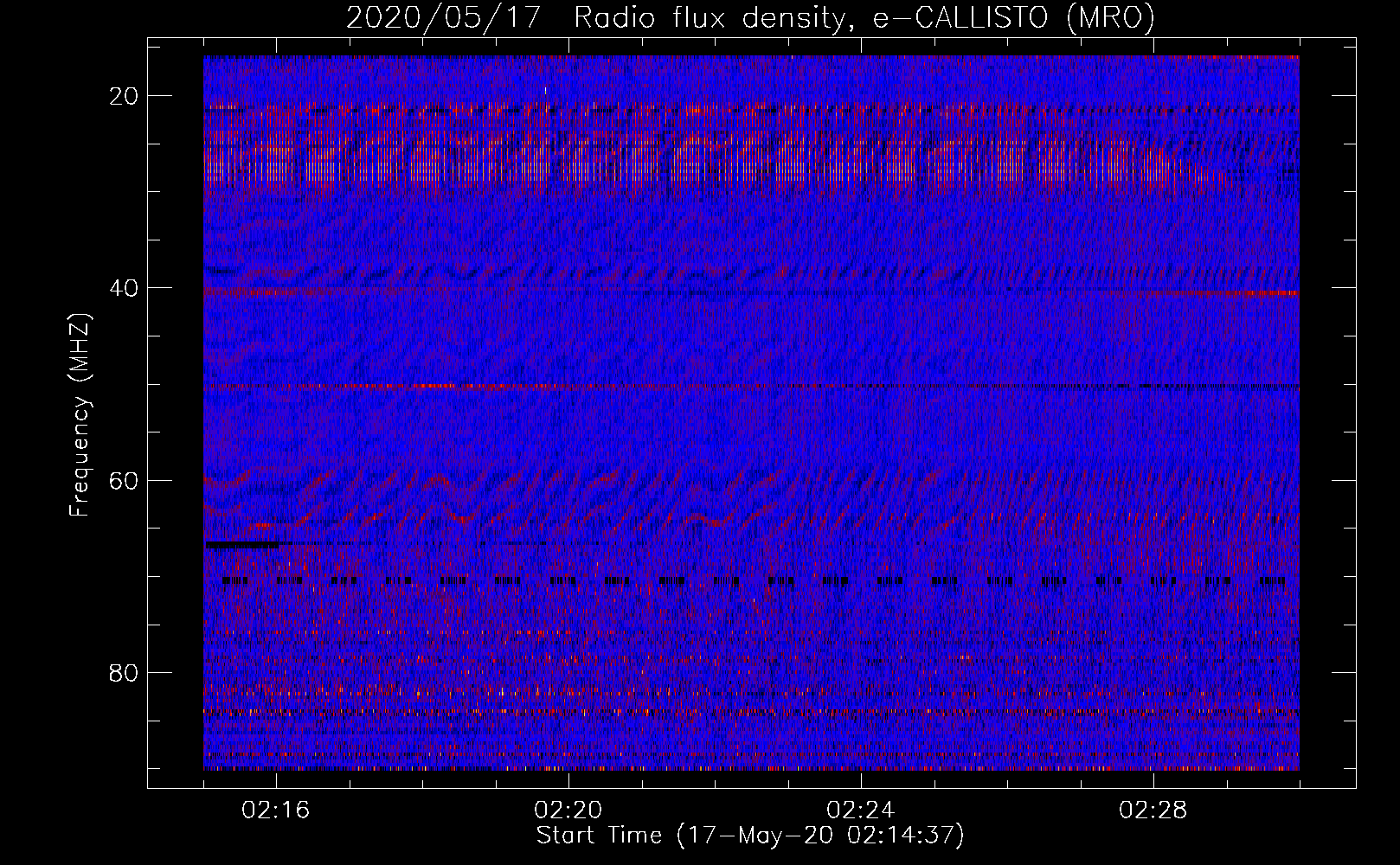Click the 02:28 time tick label

[1153, 811]
